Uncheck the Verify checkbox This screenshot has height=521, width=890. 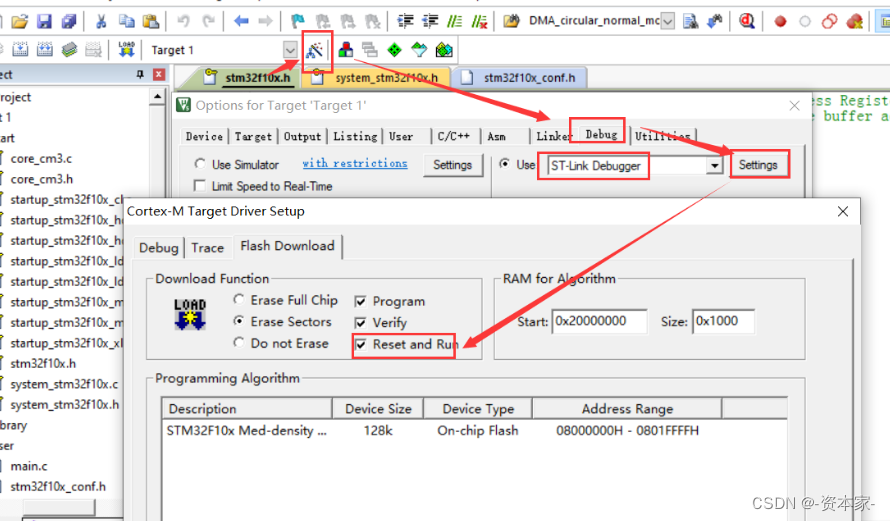click(360, 323)
